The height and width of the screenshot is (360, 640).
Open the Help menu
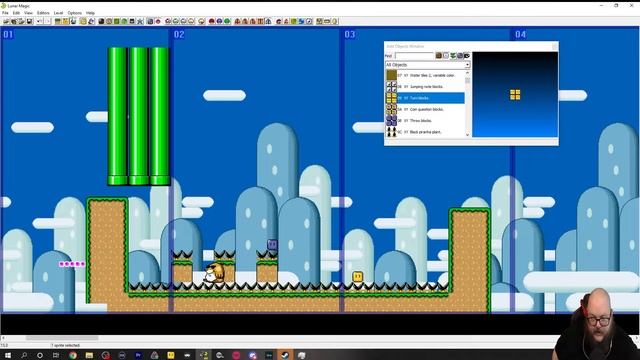tap(90, 13)
